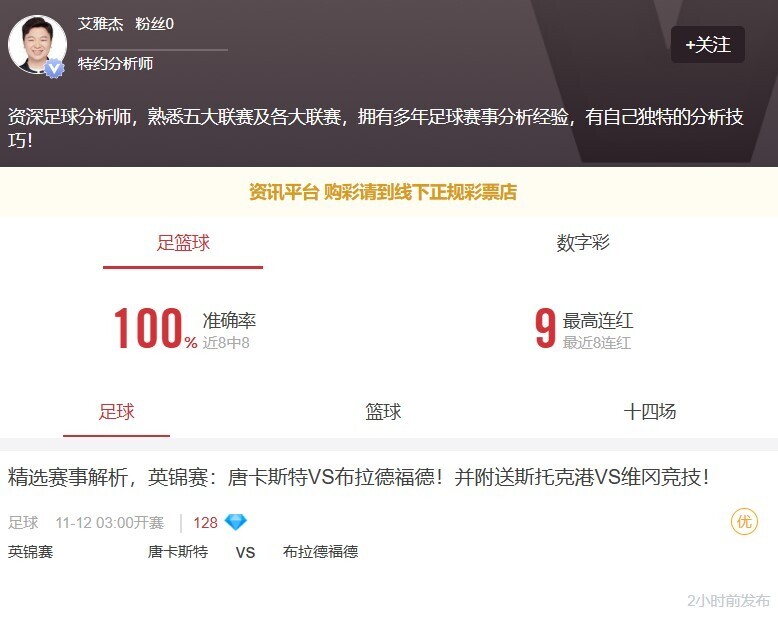Viewport: 778px width, 622px height.
Task: Open the 唐卡斯特VS布拉德福德 article title
Action: tap(359, 477)
